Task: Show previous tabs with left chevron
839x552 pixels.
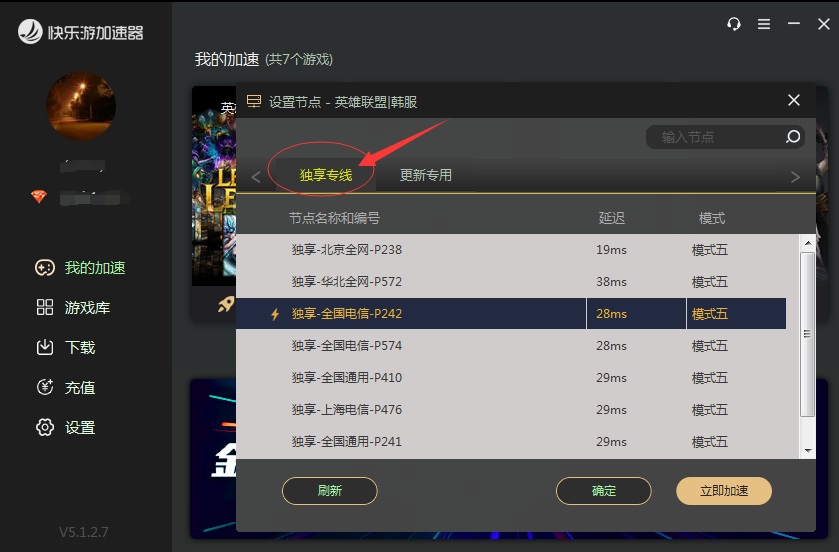Action: [256, 177]
